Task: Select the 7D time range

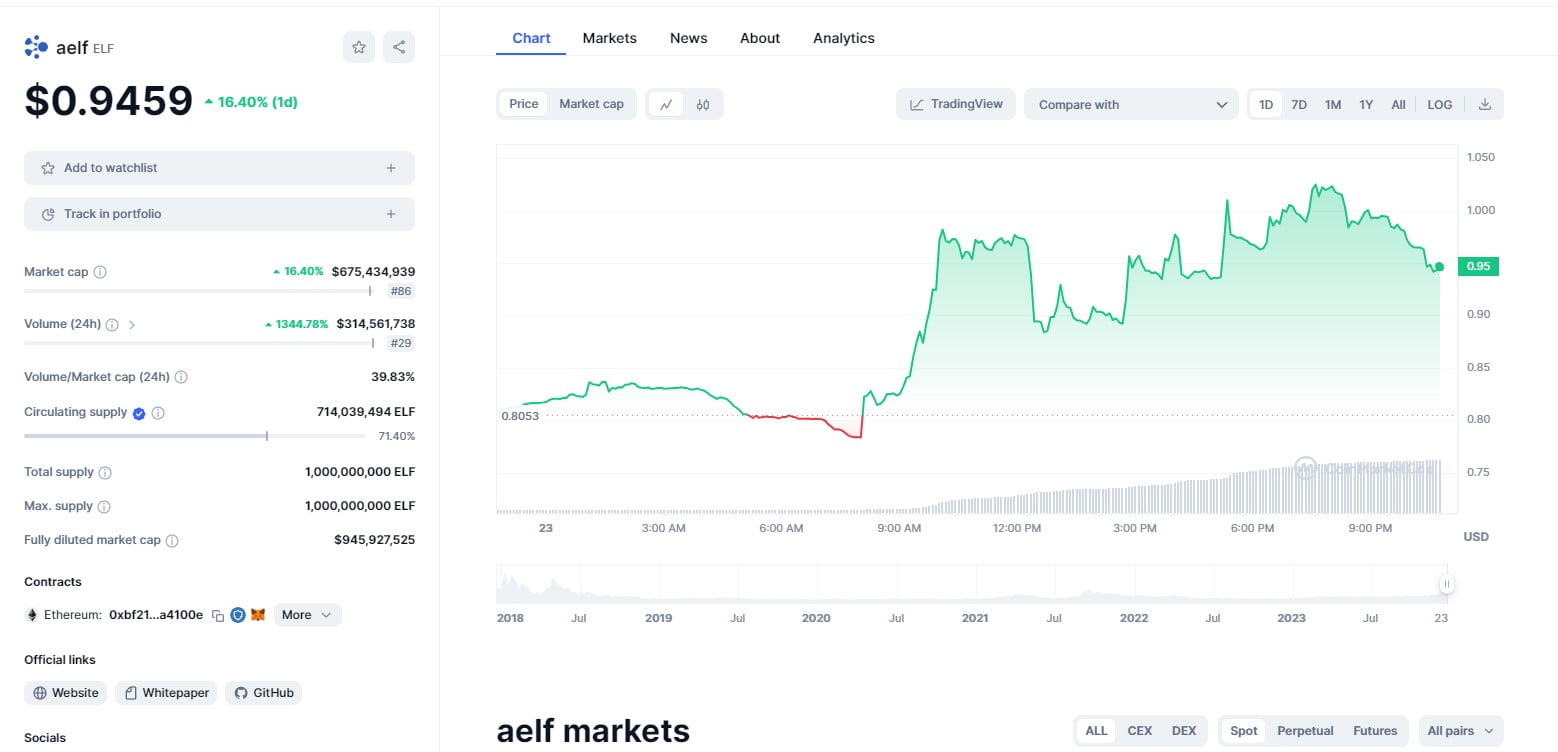Action: click(x=1299, y=104)
